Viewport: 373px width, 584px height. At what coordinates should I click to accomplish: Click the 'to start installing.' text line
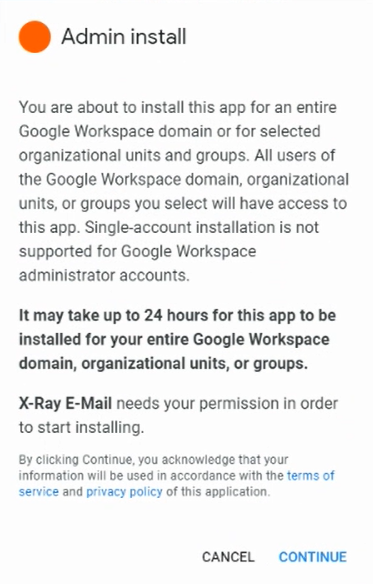point(81,427)
